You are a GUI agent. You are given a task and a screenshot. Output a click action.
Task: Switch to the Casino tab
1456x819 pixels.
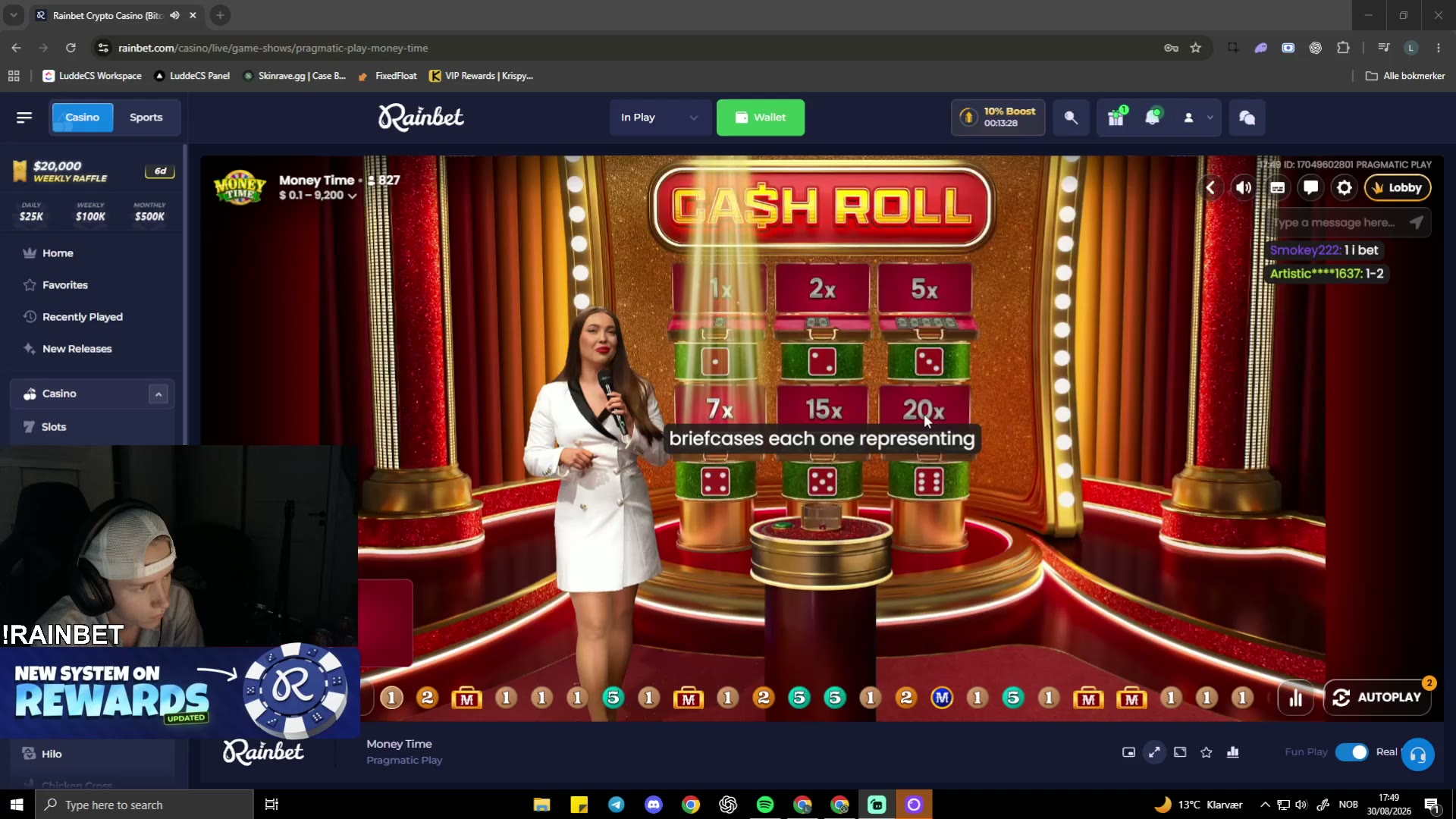[x=82, y=118]
